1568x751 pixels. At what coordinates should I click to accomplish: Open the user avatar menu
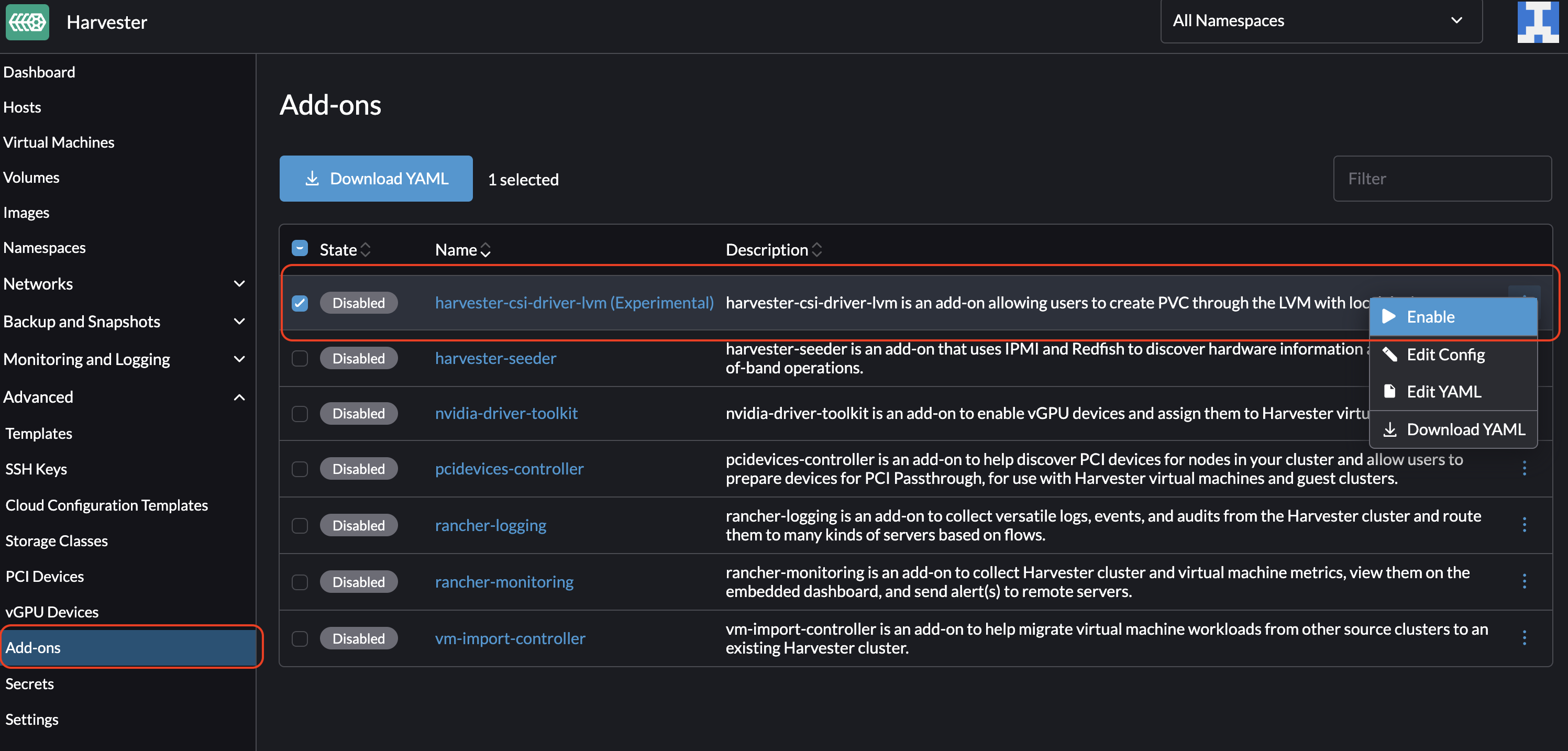(x=1537, y=22)
